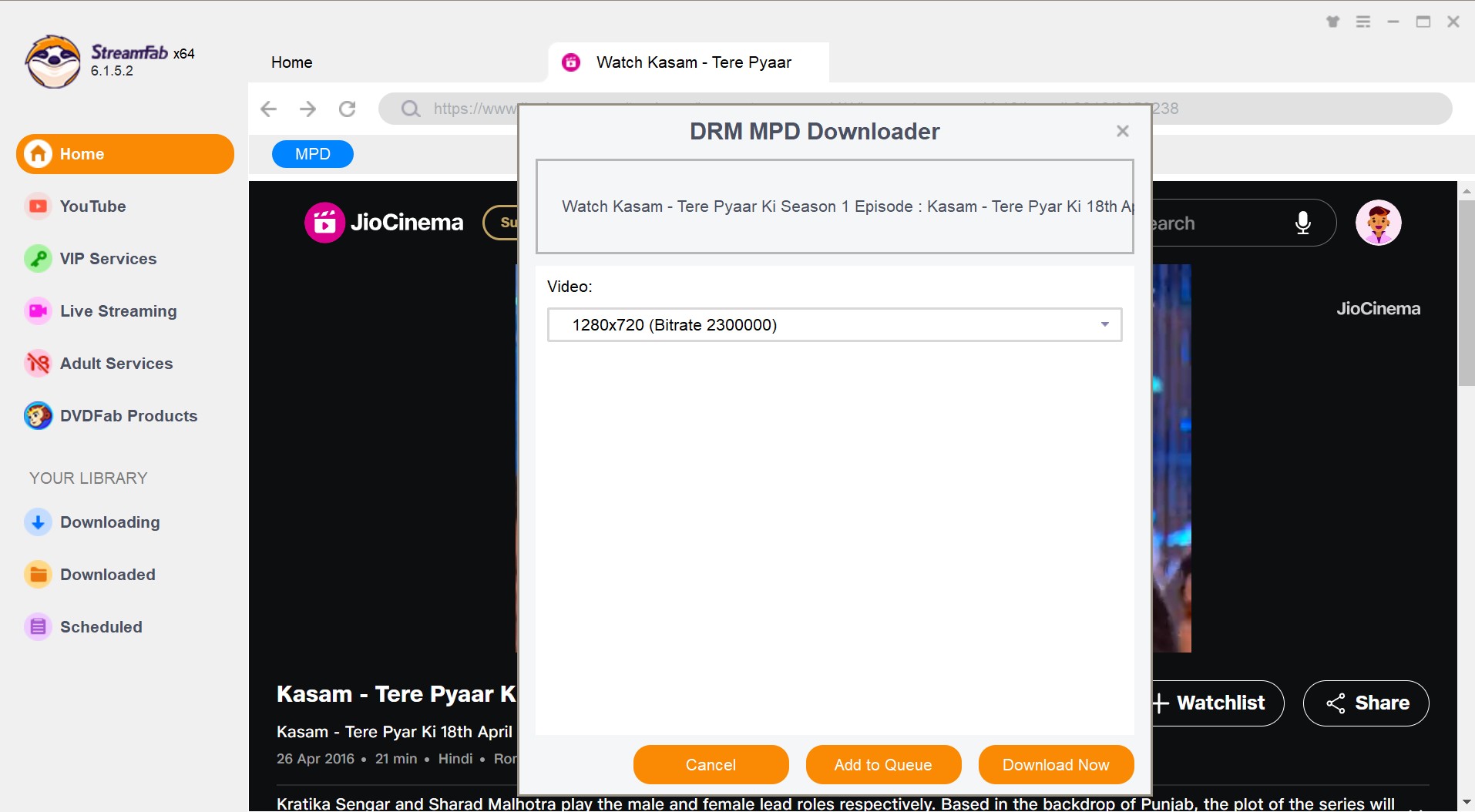Screen dimensions: 1475x812
Task: Select the YouTube service in sidebar
Action: coord(92,206)
